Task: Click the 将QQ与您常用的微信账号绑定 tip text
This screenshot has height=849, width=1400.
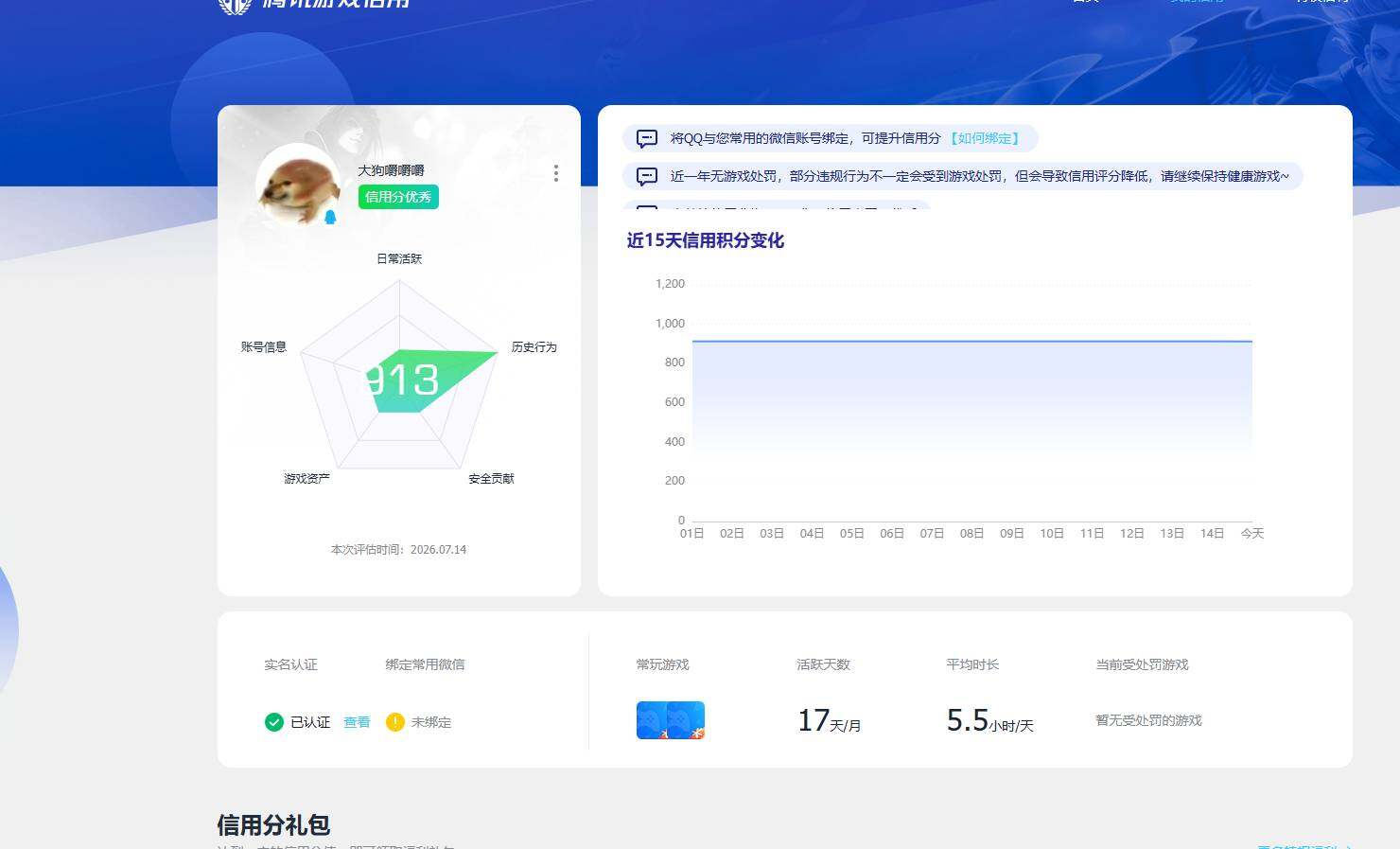Action: (x=806, y=138)
